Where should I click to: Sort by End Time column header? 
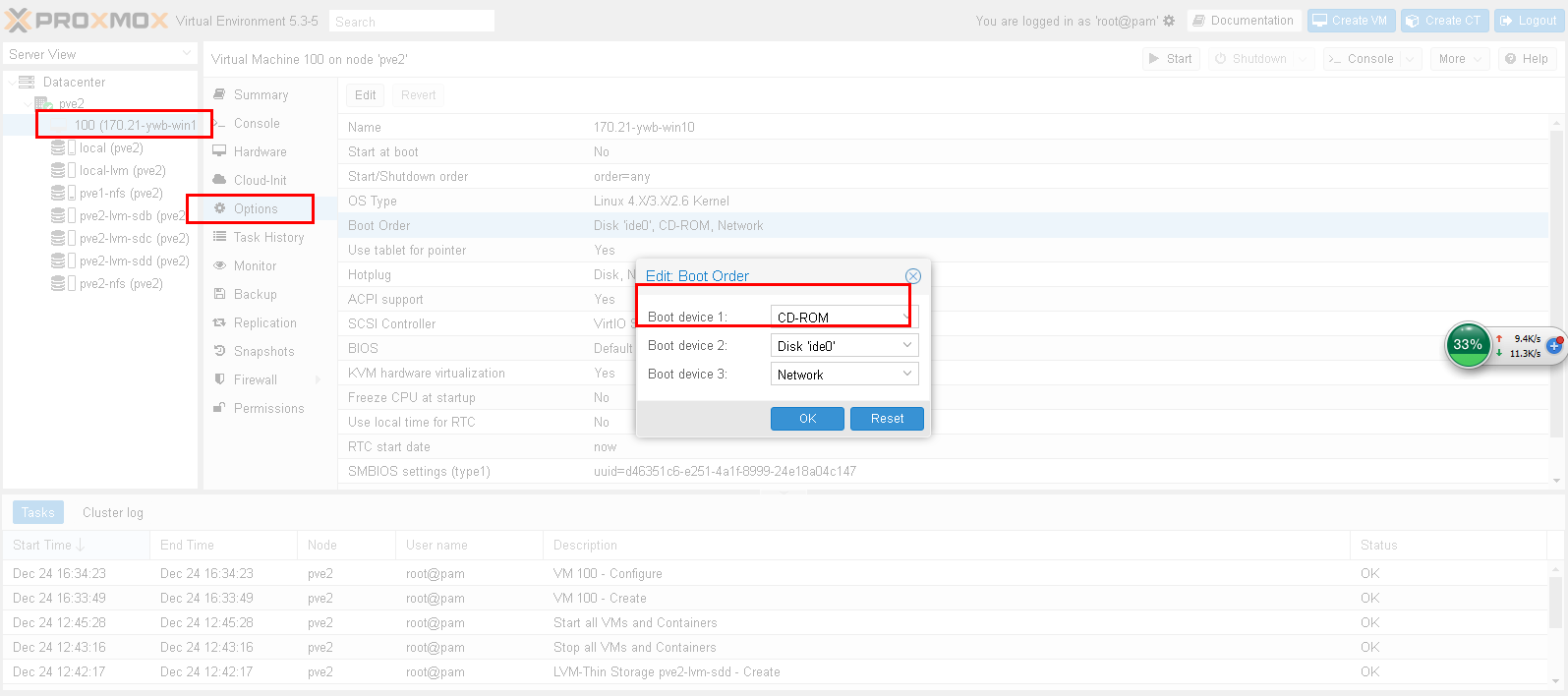pos(223,545)
